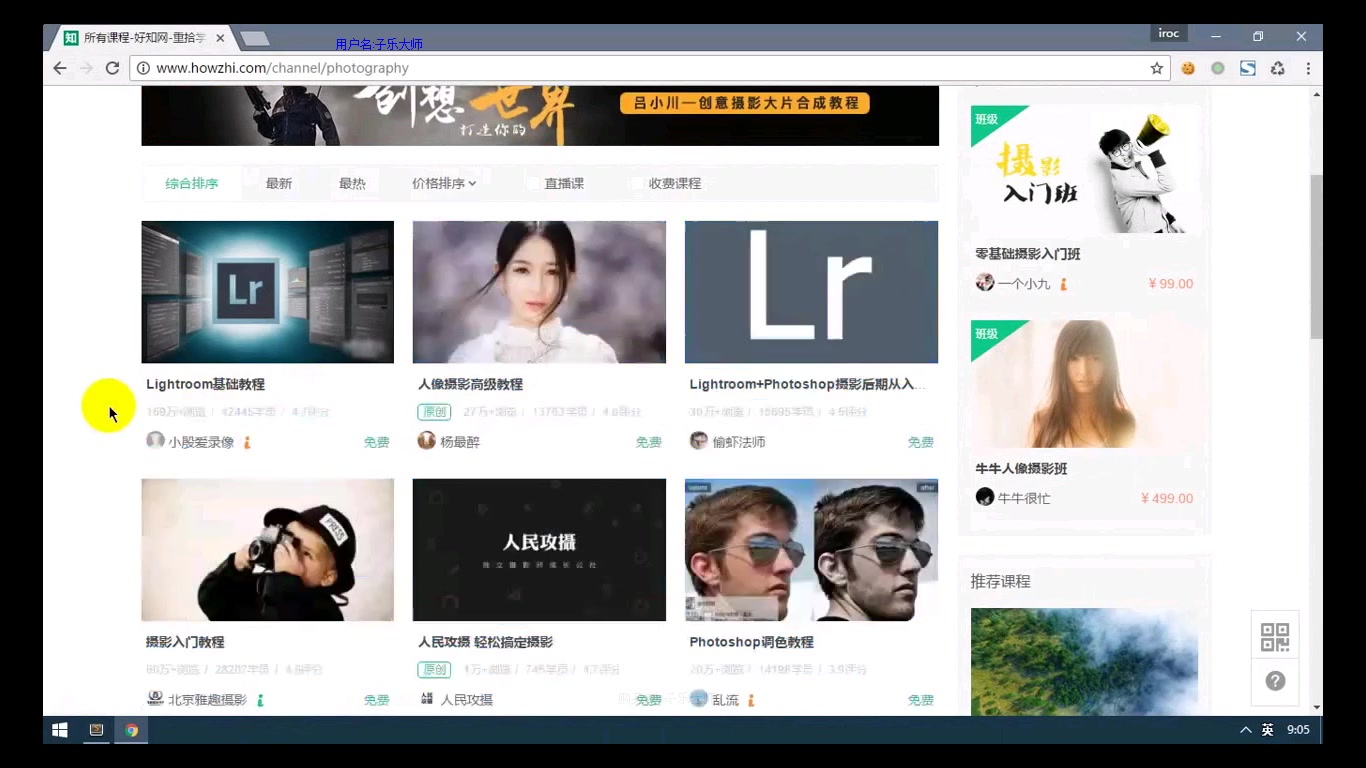Bookmark page with the star icon
The image size is (1366, 768).
1157,68
